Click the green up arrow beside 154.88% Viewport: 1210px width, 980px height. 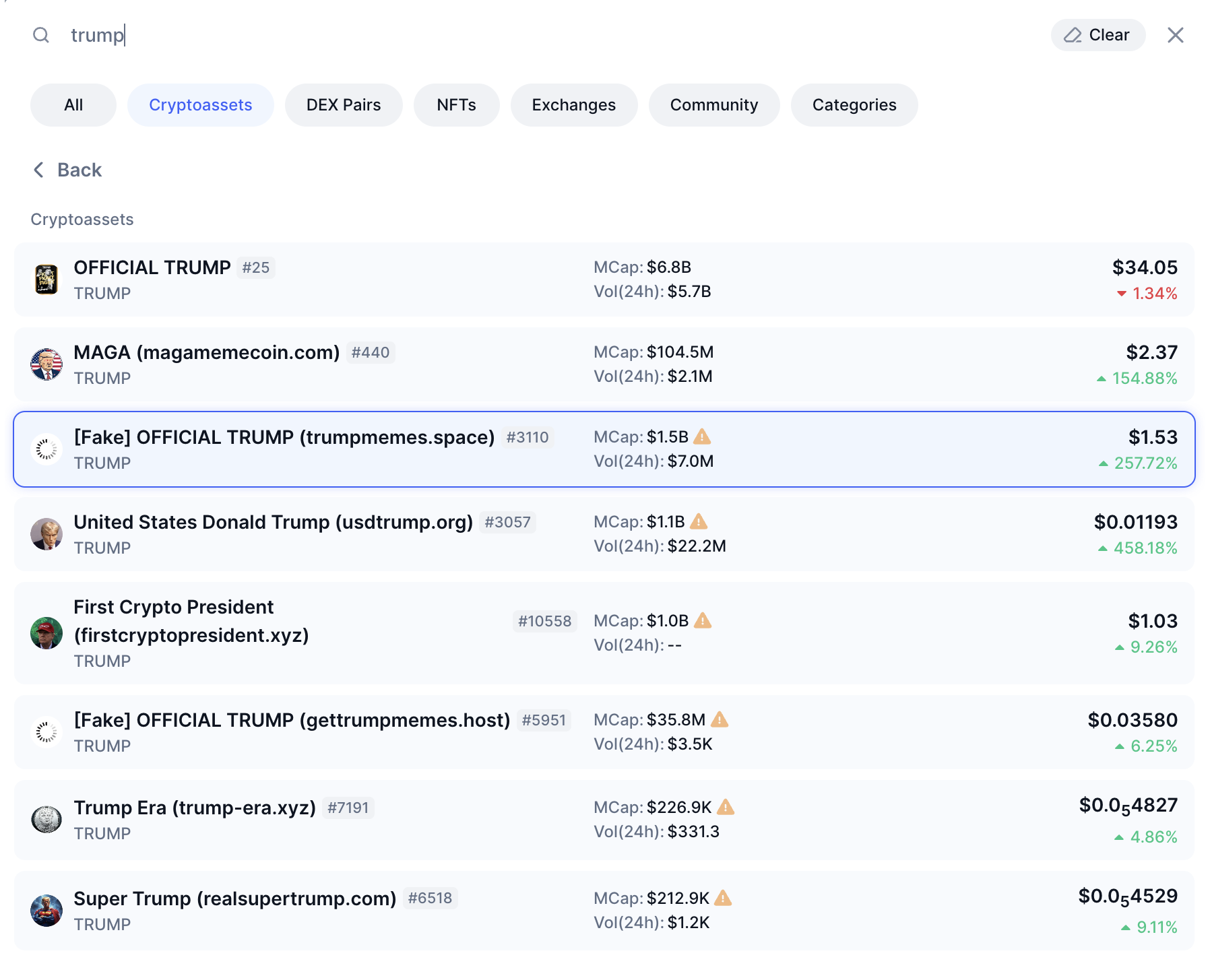[1102, 379]
